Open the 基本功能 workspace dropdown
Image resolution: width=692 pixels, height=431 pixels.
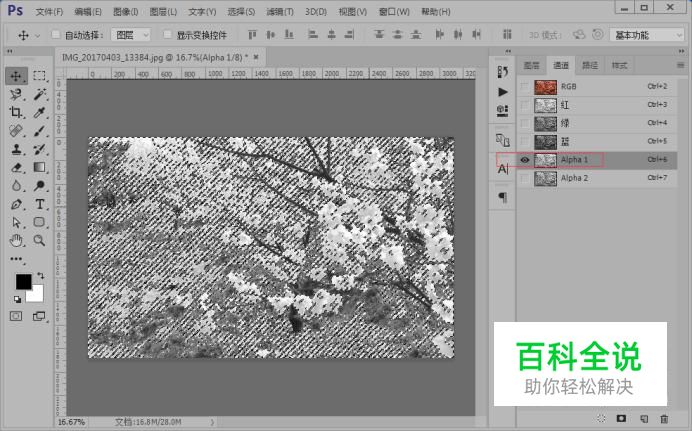[647, 35]
